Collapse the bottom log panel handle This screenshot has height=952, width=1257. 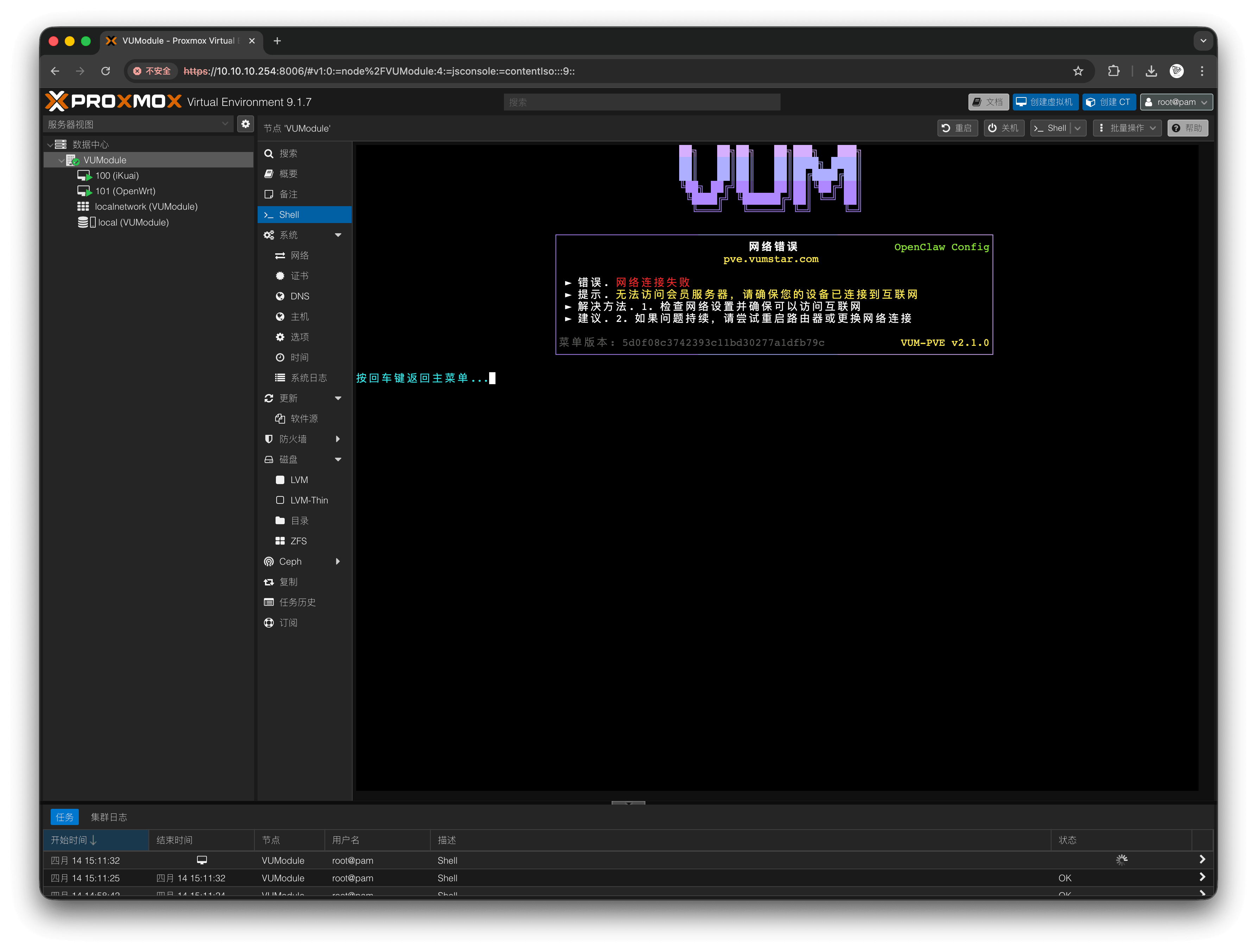point(628,802)
